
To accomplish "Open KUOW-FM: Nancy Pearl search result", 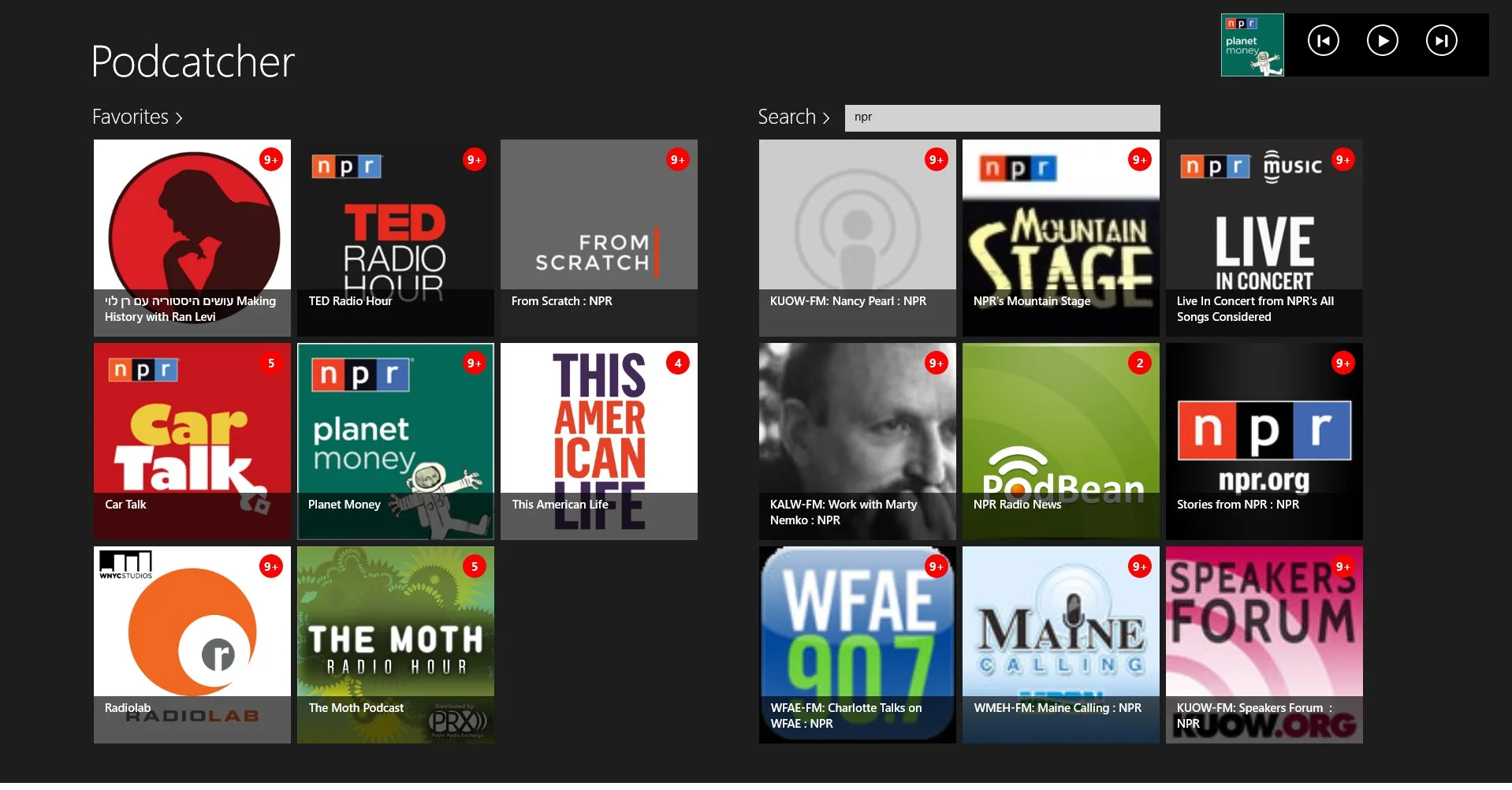I will click(x=858, y=238).
